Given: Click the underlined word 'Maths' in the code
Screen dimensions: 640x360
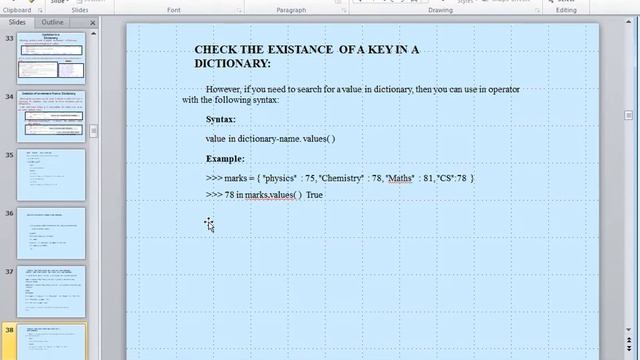Looking at the screenshot, I should [400, 178].
